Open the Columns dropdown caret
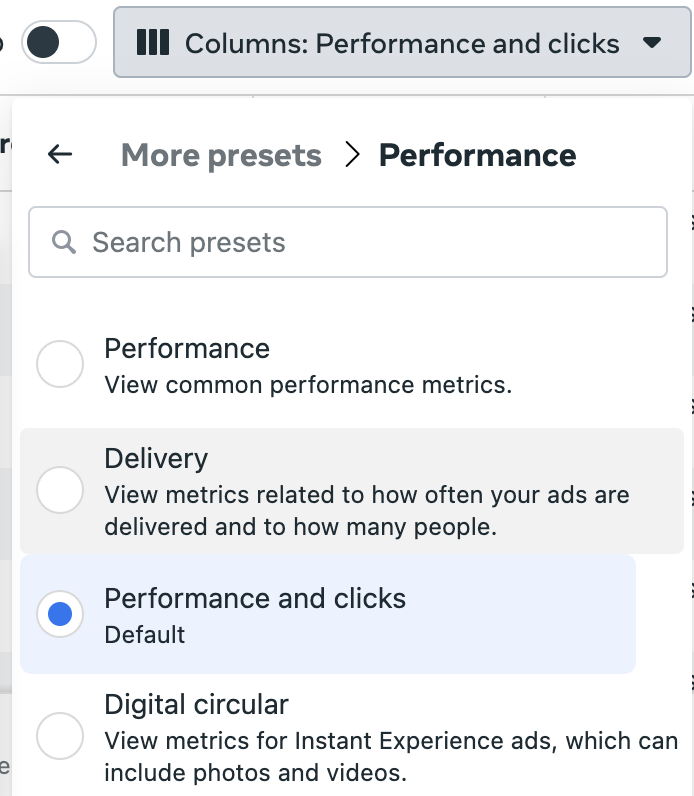The height and width of the screenshot is (796, 694). pos(651,42)
